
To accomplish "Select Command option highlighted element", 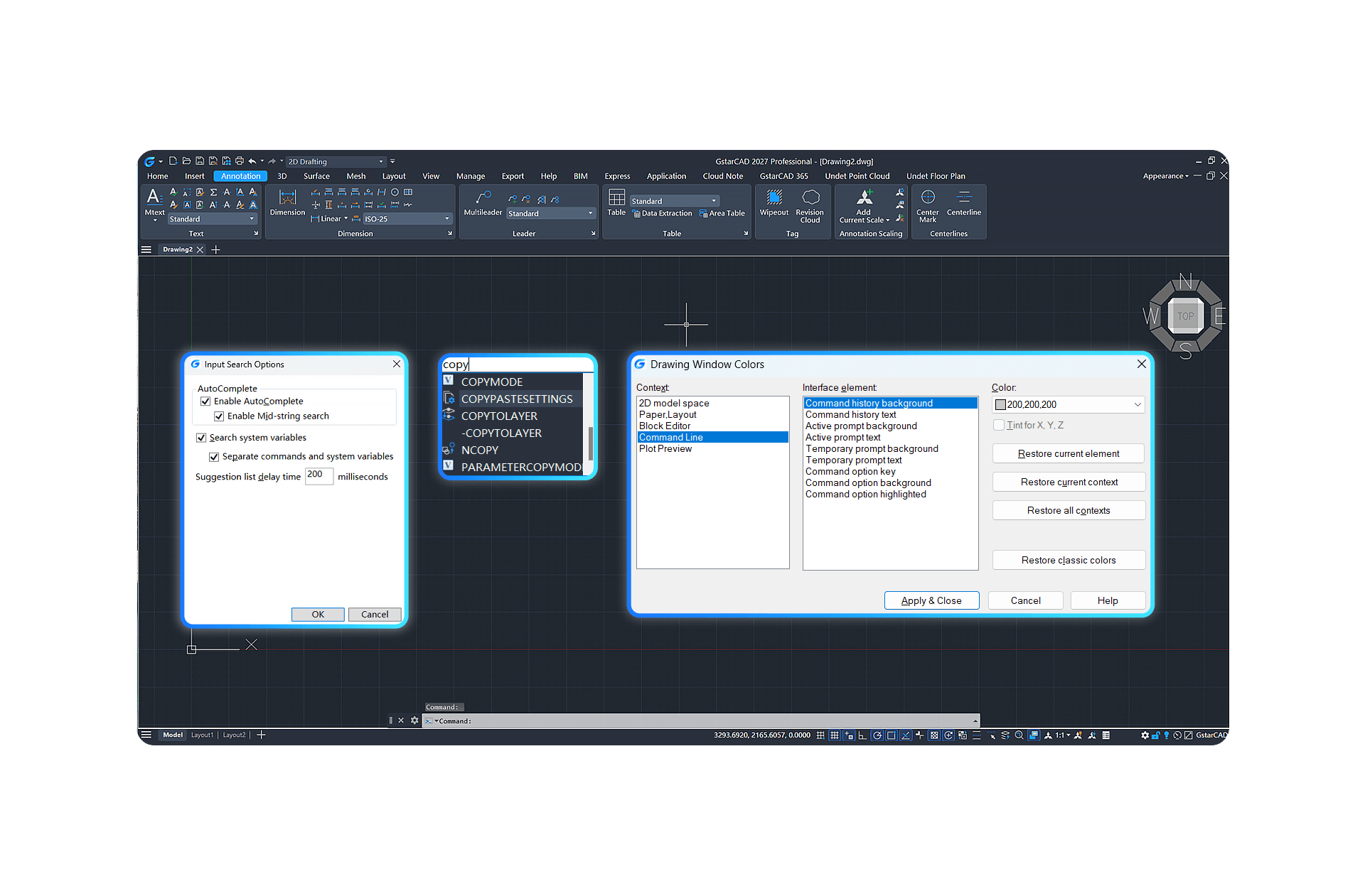I will 865,495.
